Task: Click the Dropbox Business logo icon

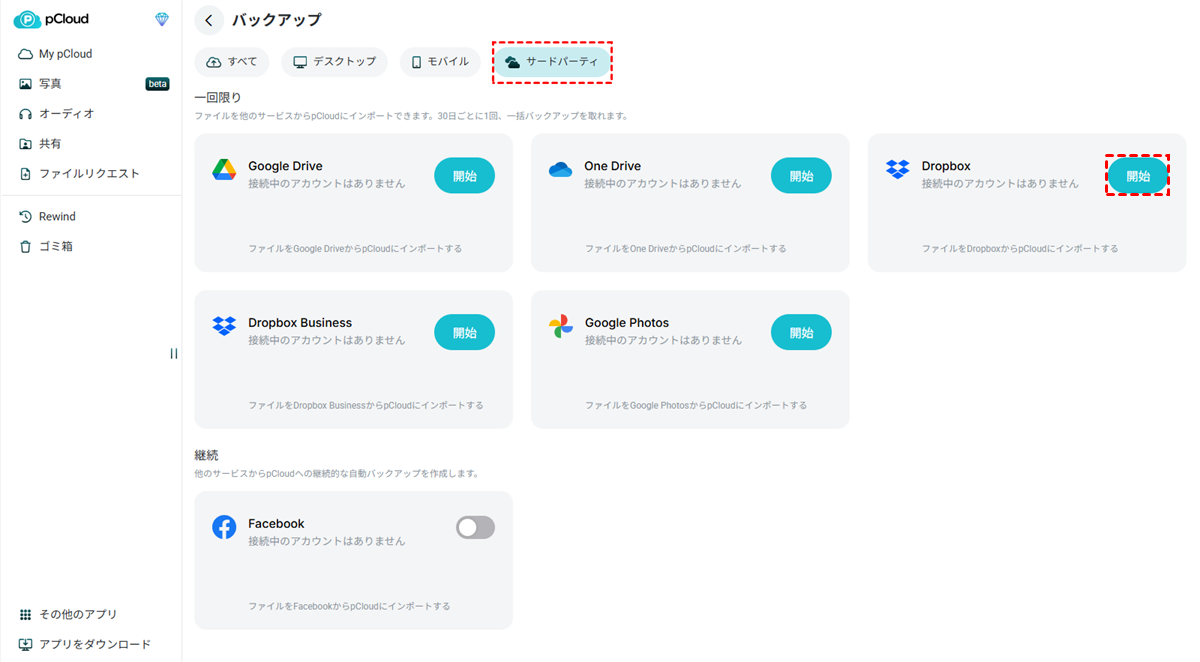Action: coord(224,326)
